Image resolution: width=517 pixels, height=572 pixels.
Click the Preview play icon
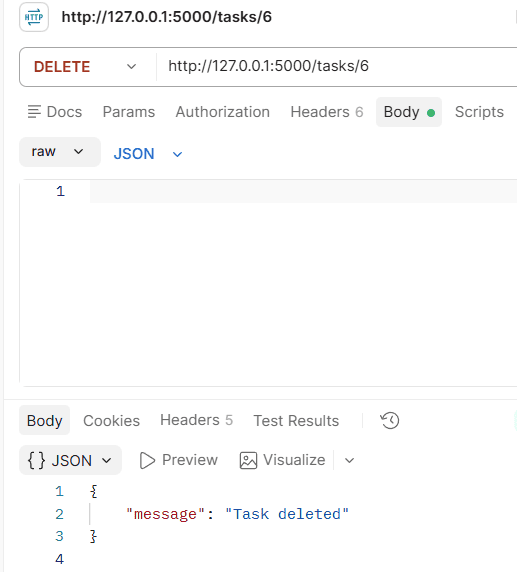(147, 460)
